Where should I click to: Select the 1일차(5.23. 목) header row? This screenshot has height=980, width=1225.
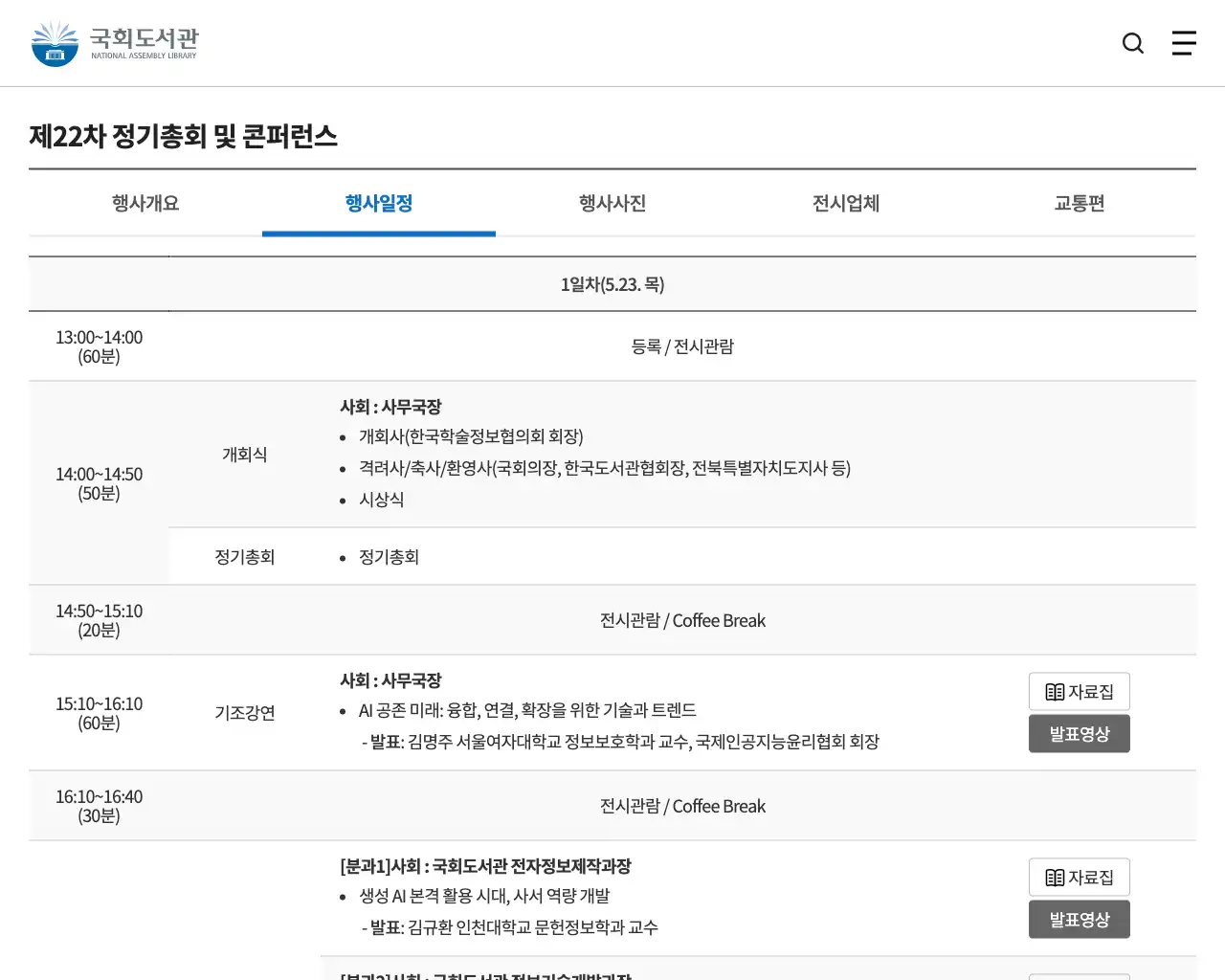tap(612, 284)
